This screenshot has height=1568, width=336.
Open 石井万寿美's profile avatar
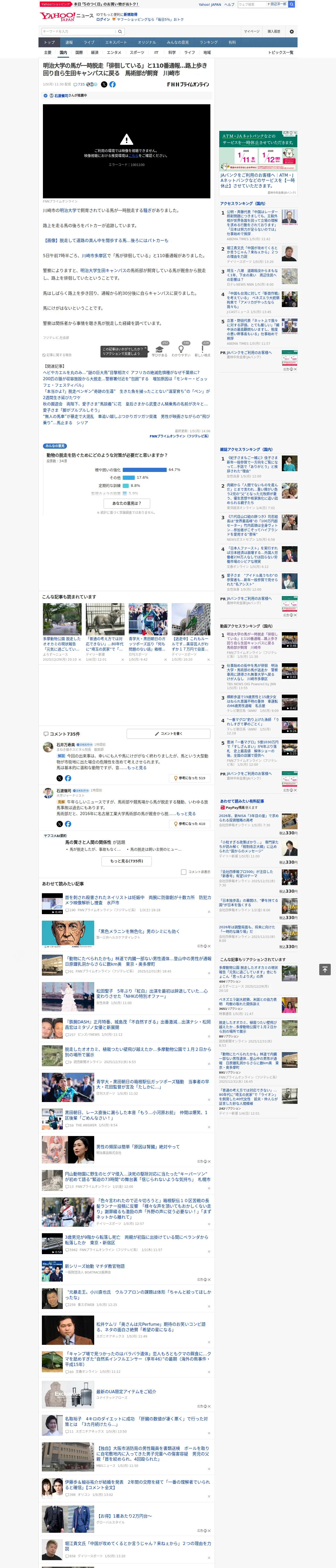pos(48,746)
